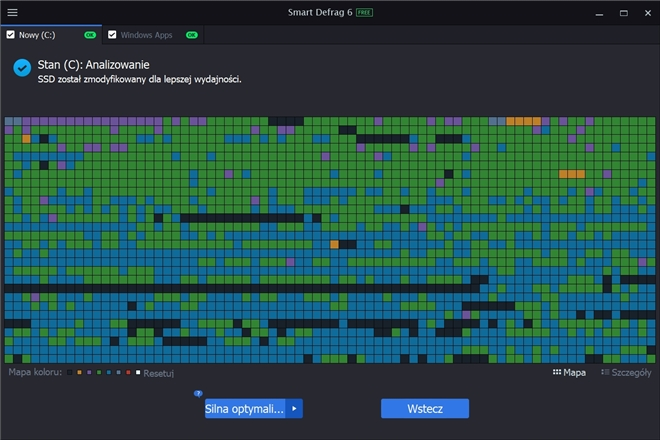
Task: Select the green color swatch in legend
Action: coord(99,373)
